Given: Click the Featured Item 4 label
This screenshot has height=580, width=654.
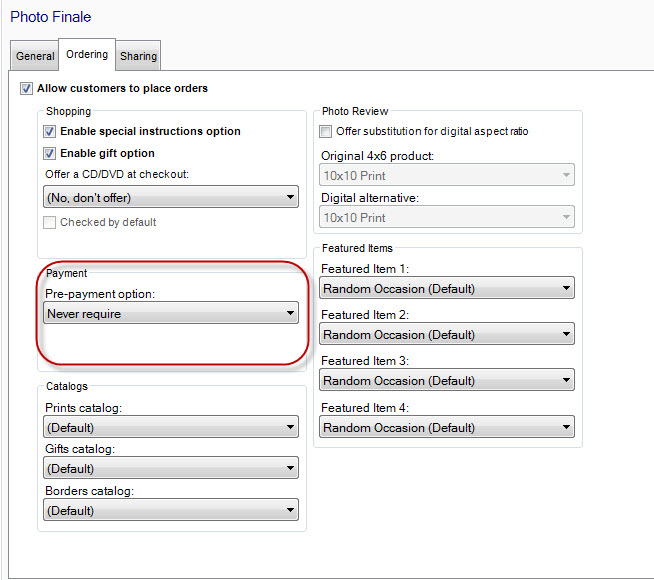Looking at the screenshot, I should click(x=365, y=408).
